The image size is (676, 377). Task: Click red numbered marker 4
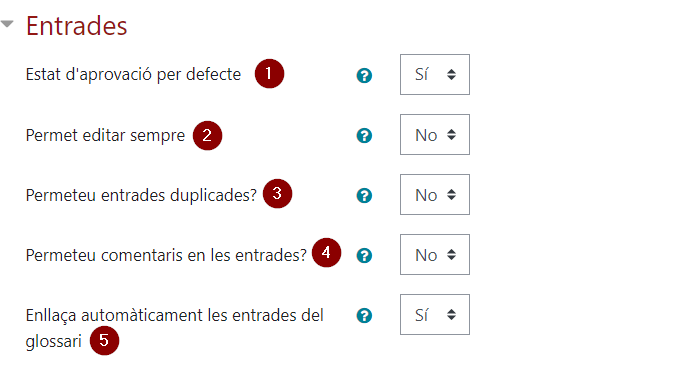pyautogui.click(x=326, y=252)
